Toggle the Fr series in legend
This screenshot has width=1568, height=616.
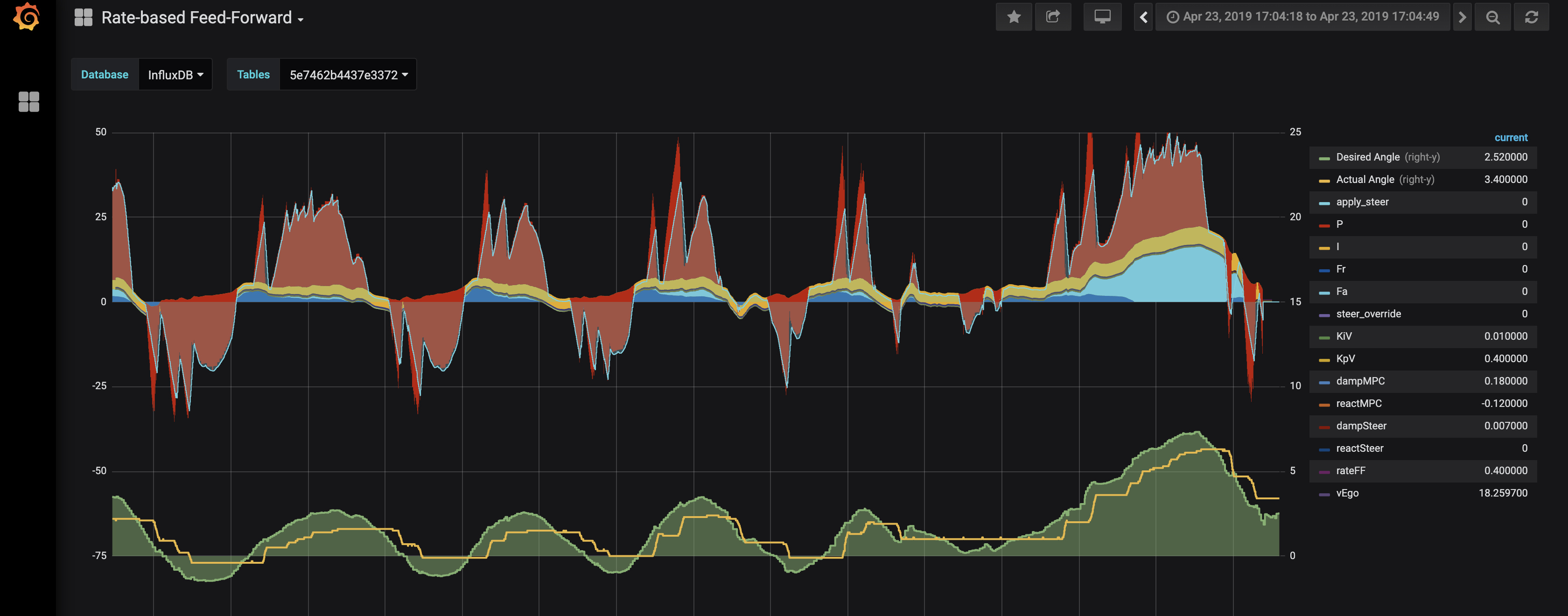point(1340,269)
